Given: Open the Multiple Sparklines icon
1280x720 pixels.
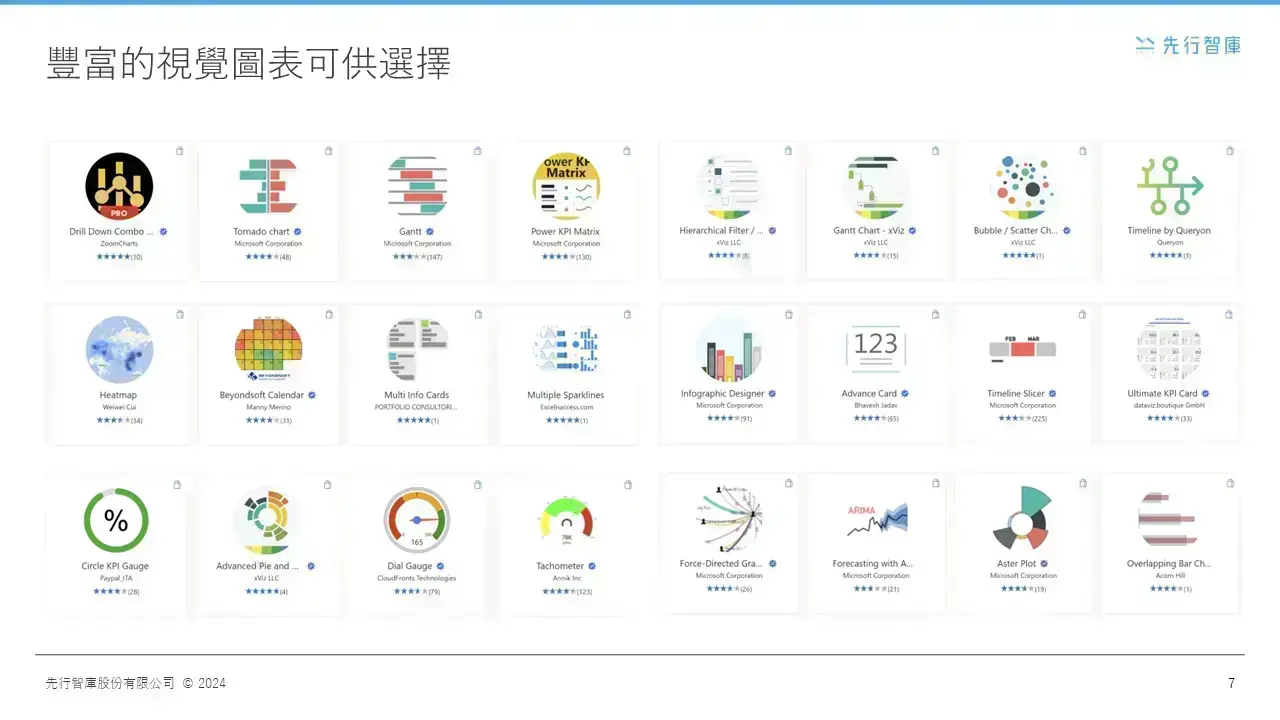Looking at the screenshot, I should 566,350.
